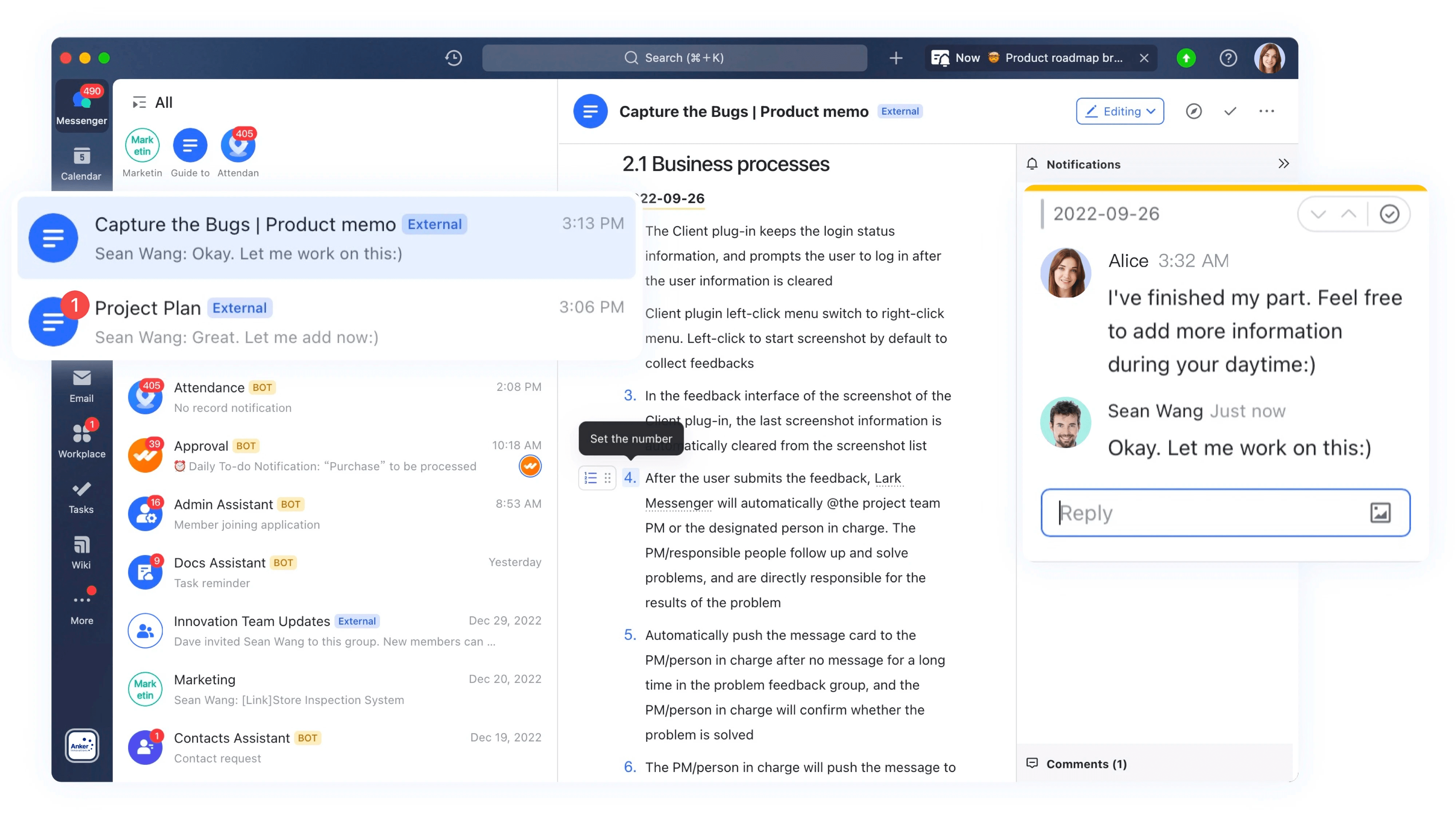Open the three-dot more options menu
Viewport: 1456px width, 819px height.
1267,111
